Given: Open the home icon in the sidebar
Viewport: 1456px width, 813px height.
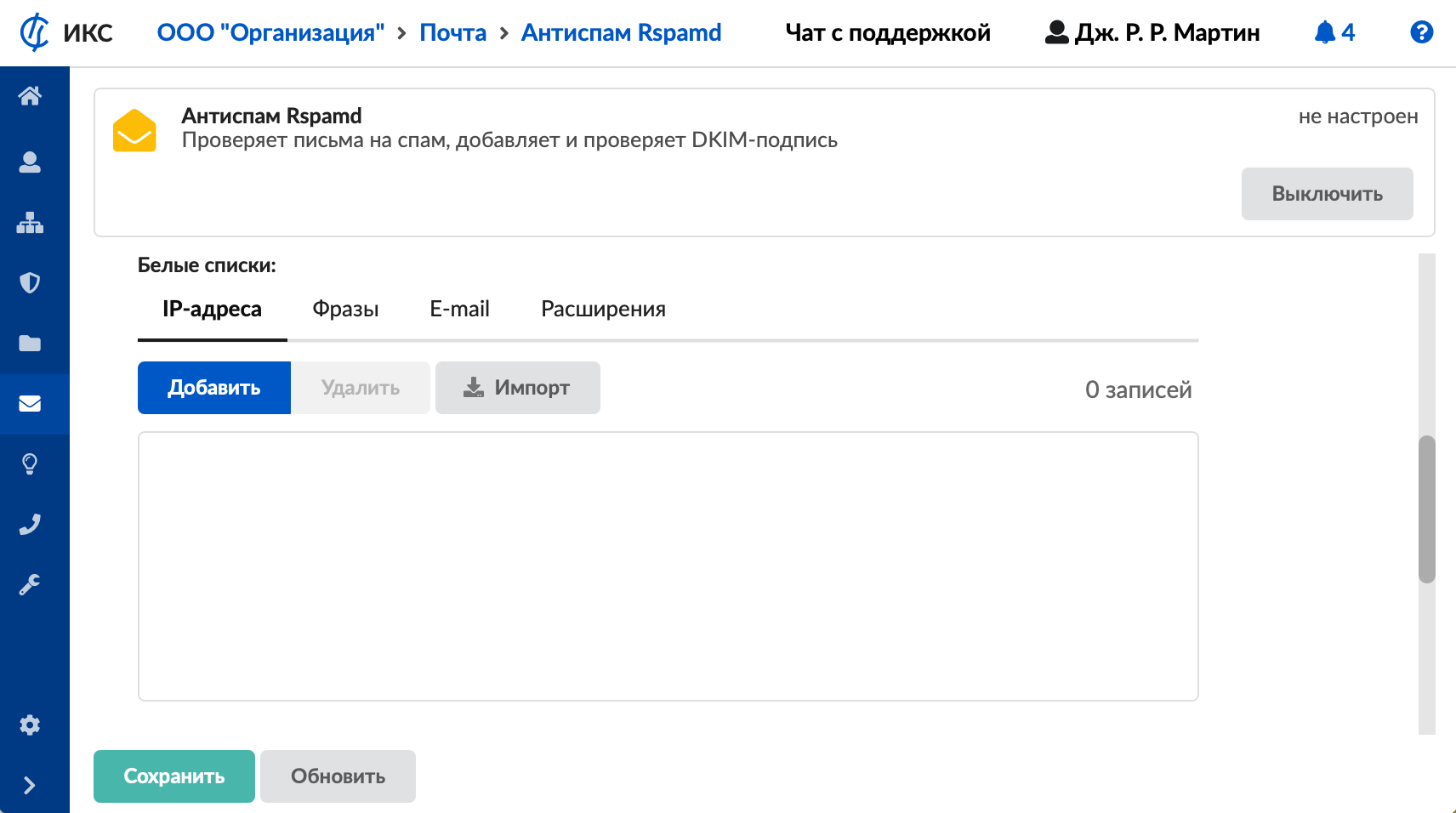Looking at the screenshot, I should coord(30,96).
